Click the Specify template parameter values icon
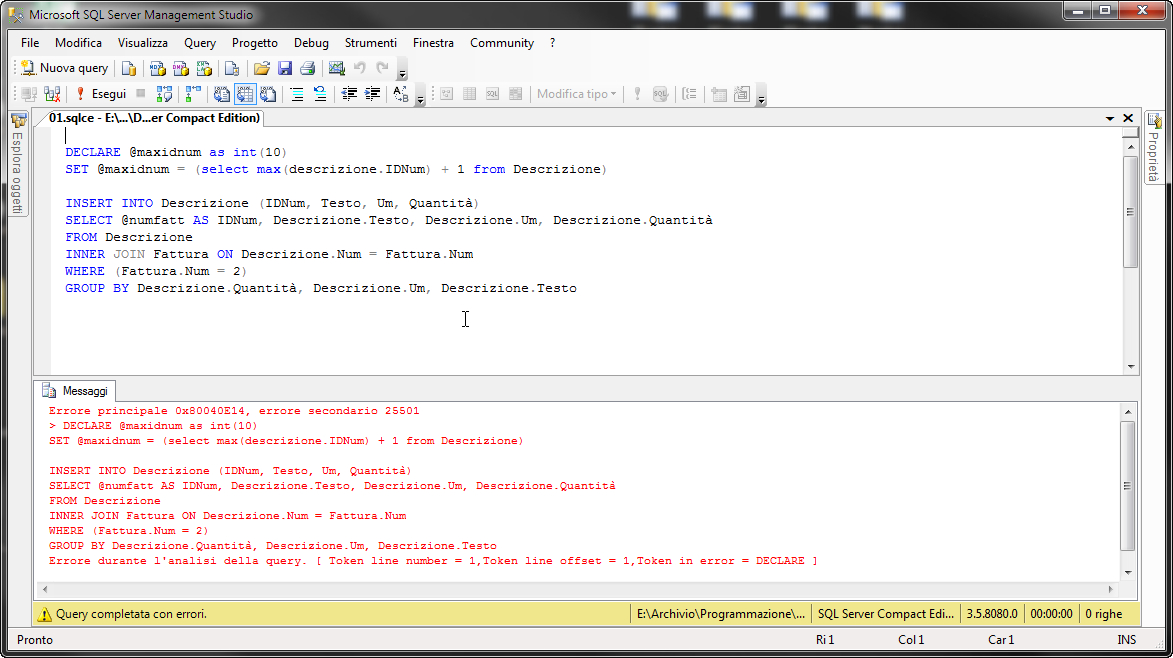Image resolution: width=1173 pixels, height=658 pixels. 401,94
